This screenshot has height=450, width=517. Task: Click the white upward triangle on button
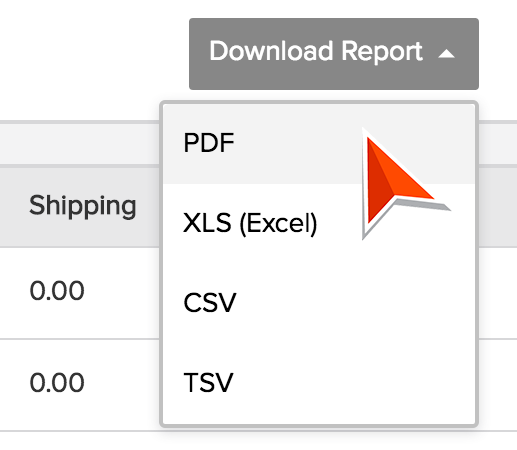(446, 54)
